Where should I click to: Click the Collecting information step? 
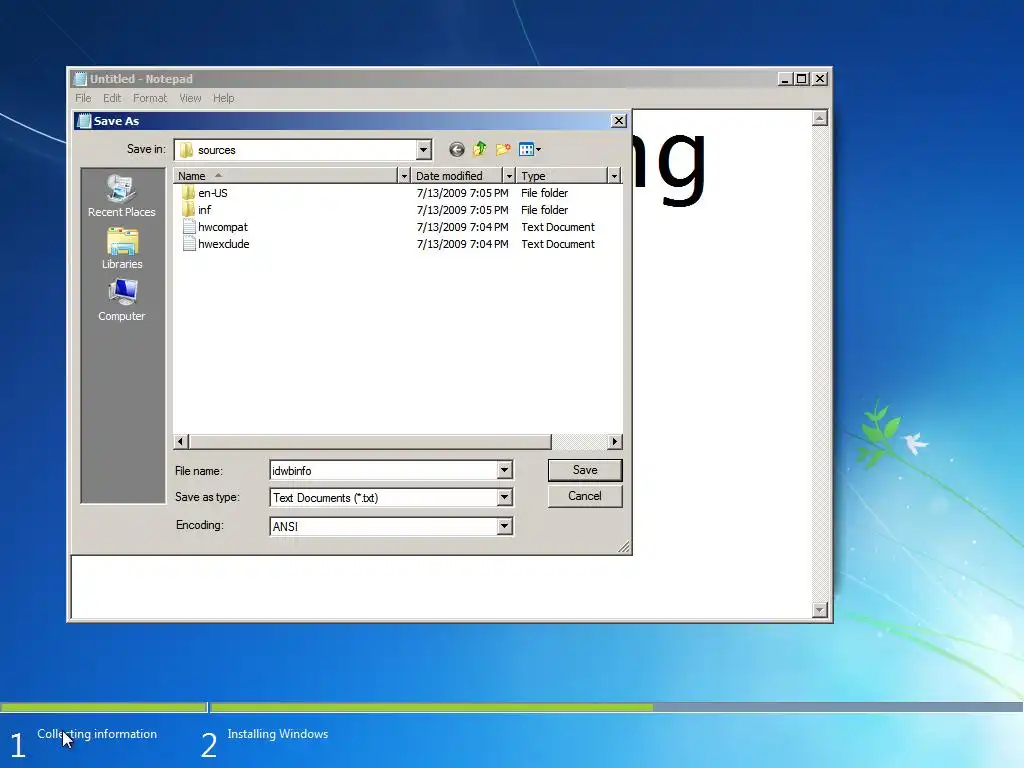[x=97, y=734]
